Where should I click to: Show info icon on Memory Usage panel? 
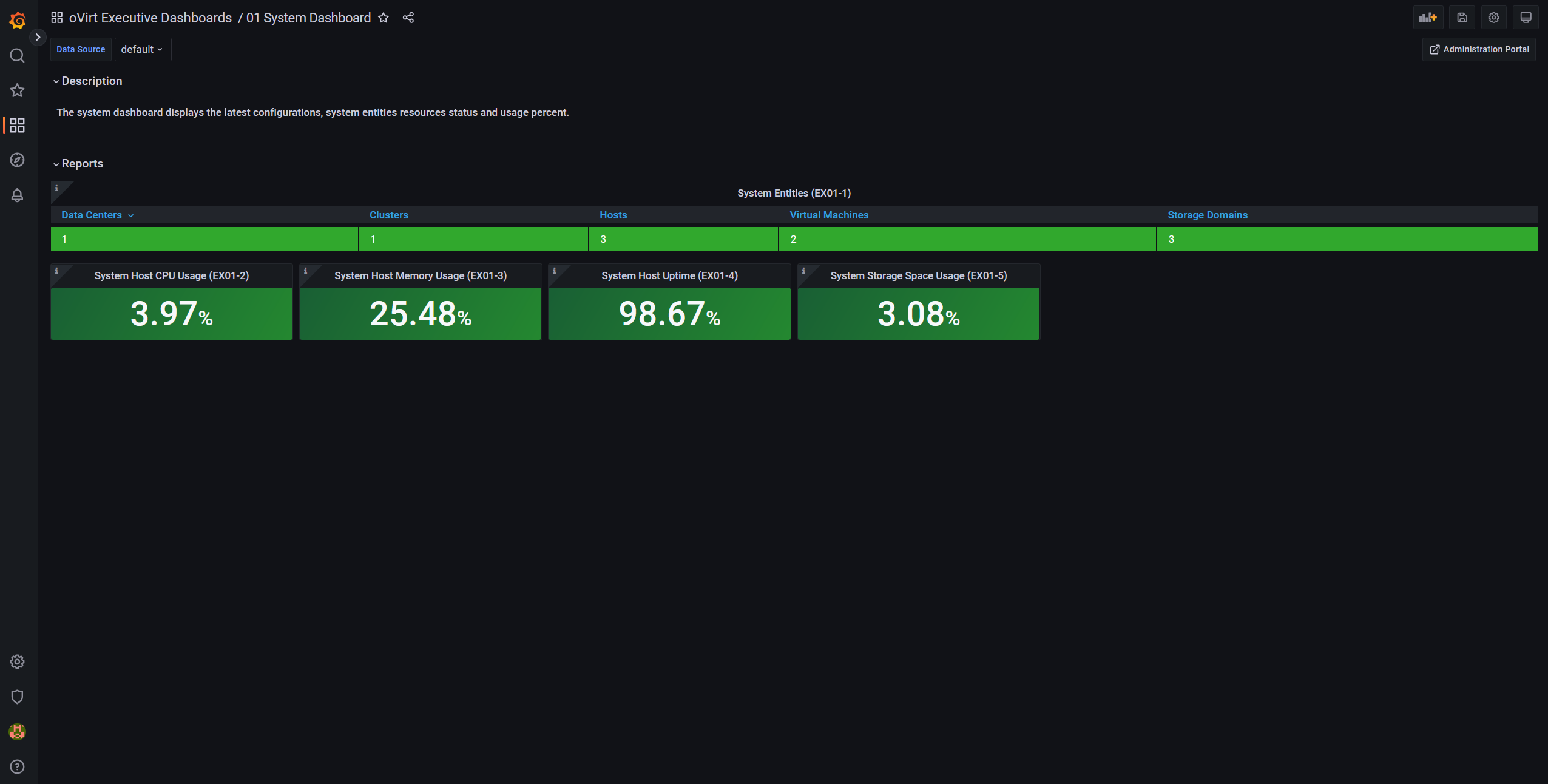305,271
